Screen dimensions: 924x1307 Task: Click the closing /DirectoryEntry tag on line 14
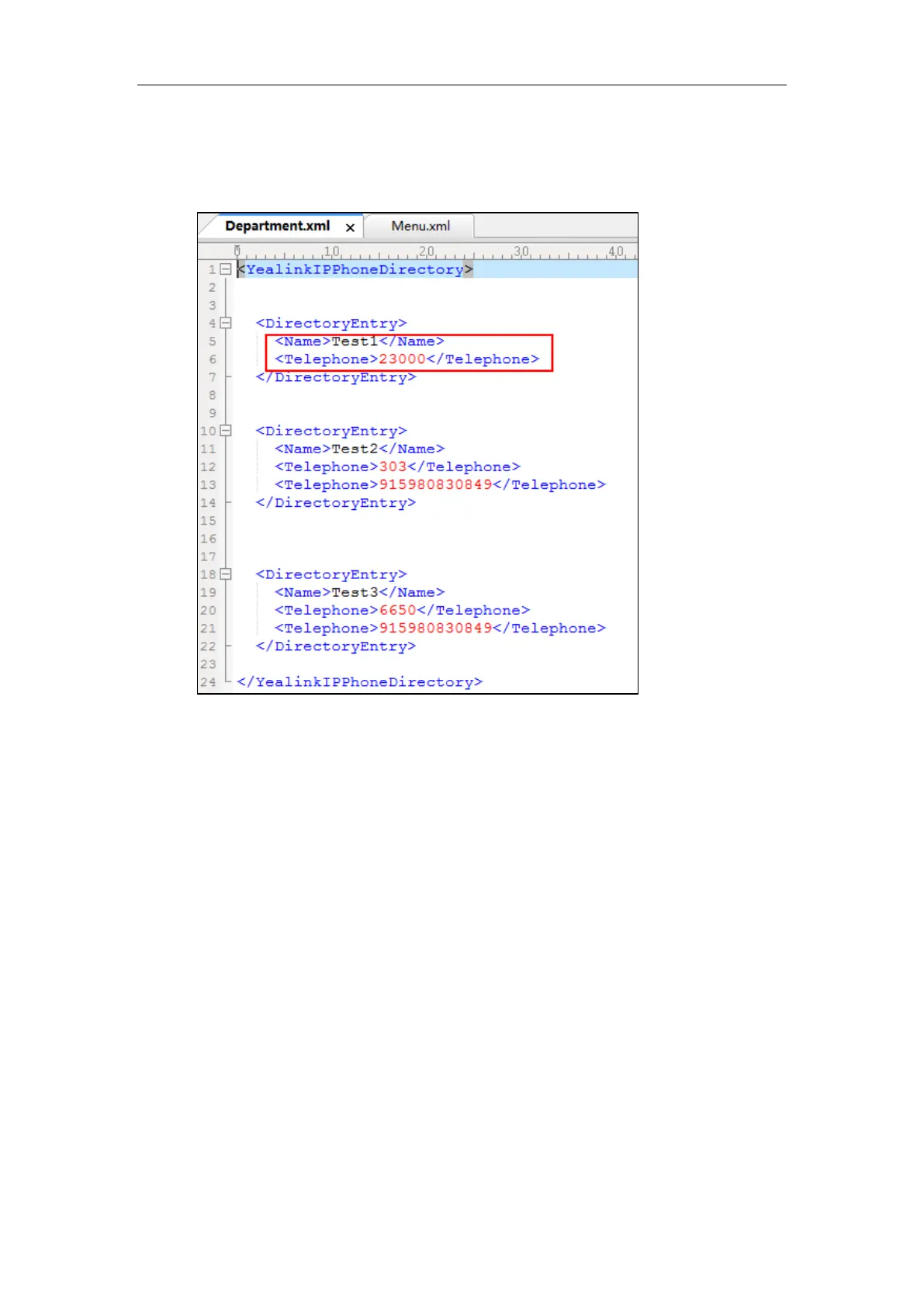pyautogui.click(x=336, y=503)
